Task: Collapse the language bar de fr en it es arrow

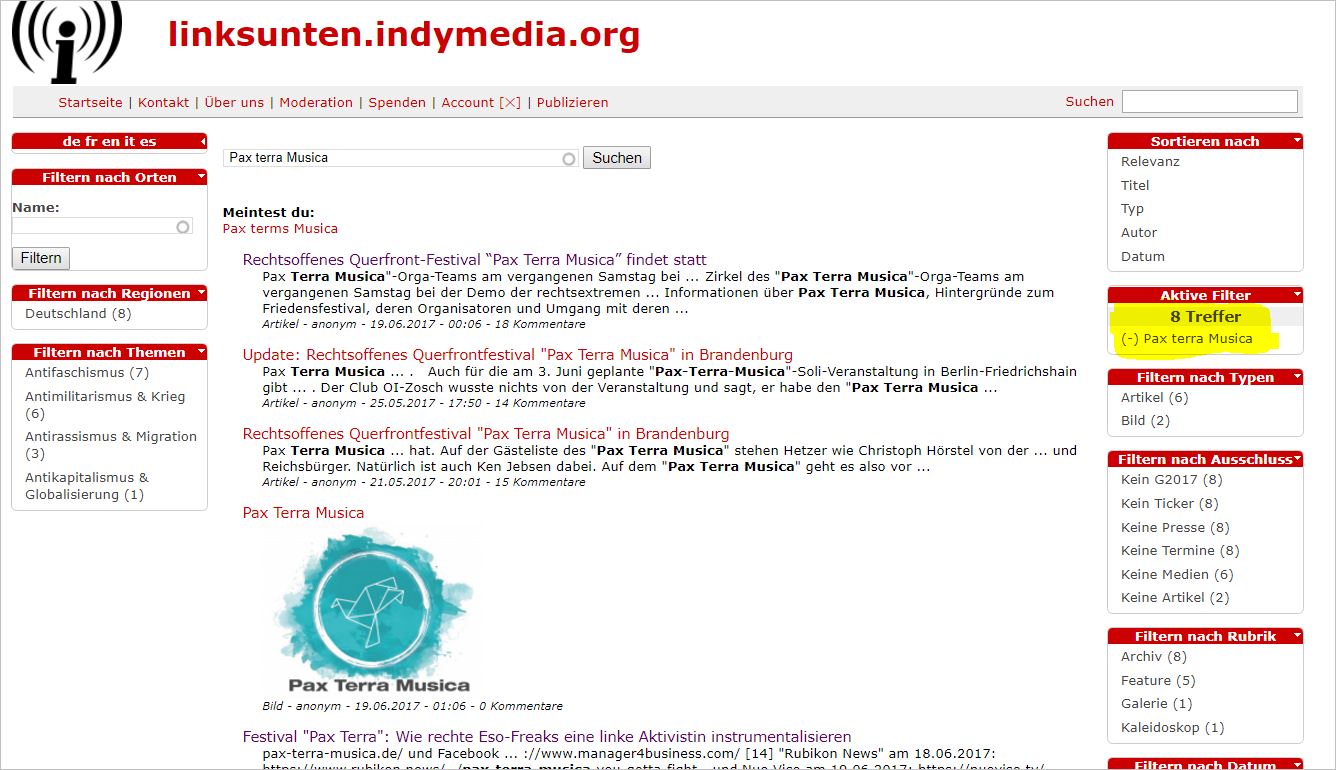Action: pyautogui.click(x=201, y=141)
